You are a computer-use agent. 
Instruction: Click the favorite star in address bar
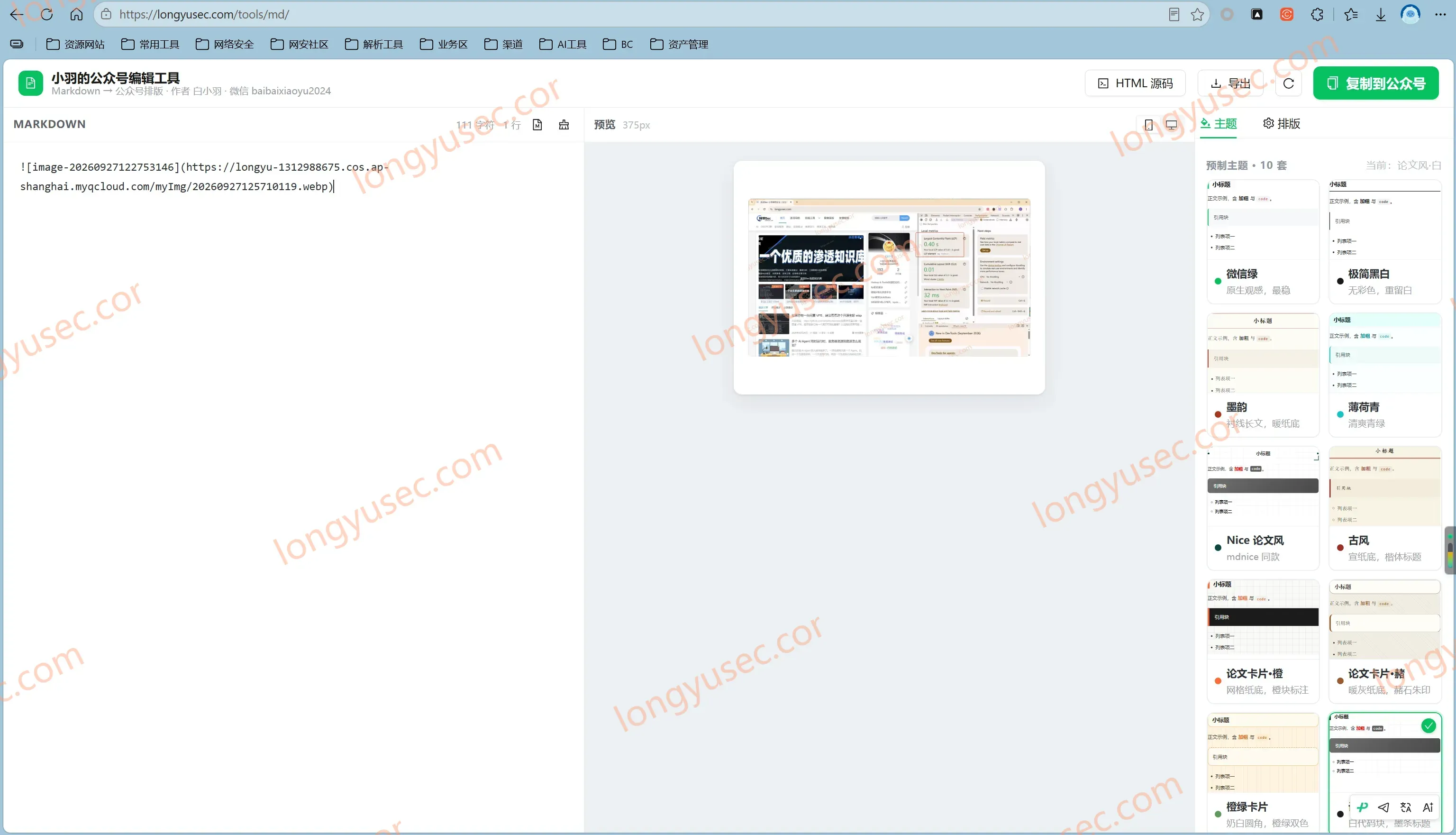[1197, 14]
